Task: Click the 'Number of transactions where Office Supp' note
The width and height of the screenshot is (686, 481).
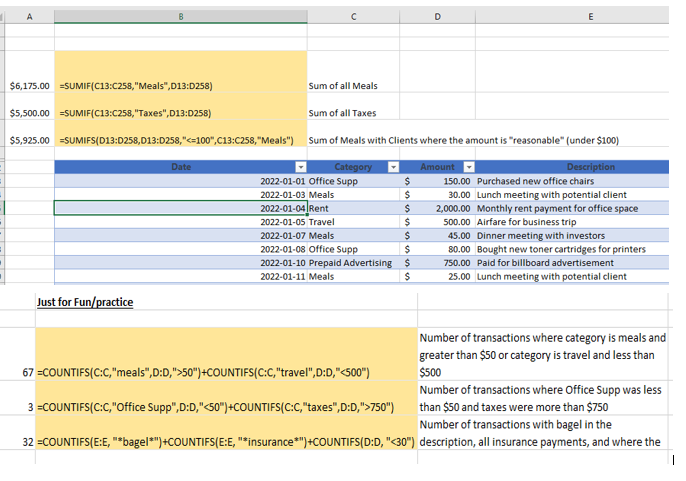Action: (542, 398)
